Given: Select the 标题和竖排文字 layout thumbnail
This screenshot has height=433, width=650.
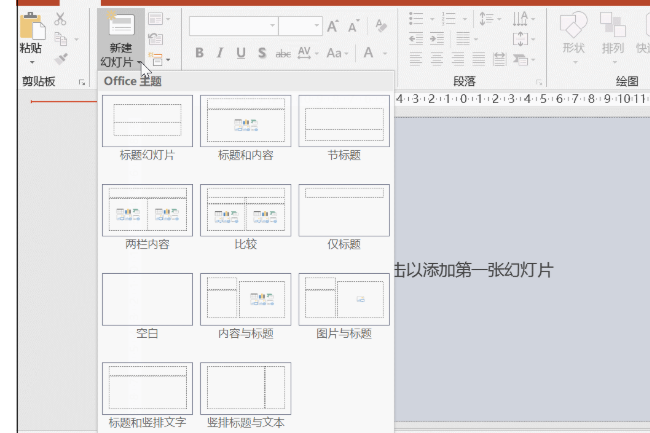Looking at the screenshot, I should click(x=147, y=388).
